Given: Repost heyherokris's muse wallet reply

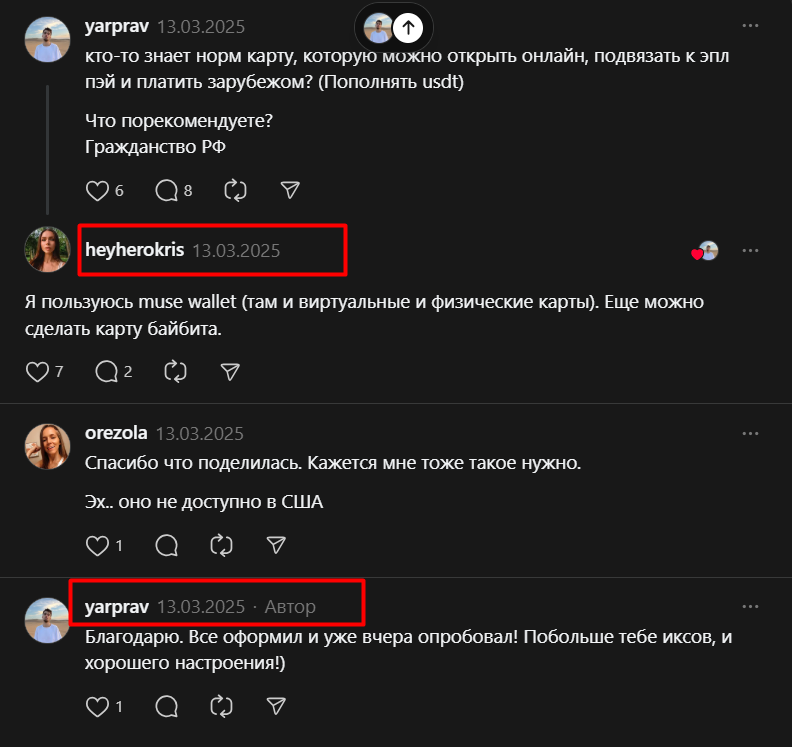Looking at the screenshot, I should [175, 372].
